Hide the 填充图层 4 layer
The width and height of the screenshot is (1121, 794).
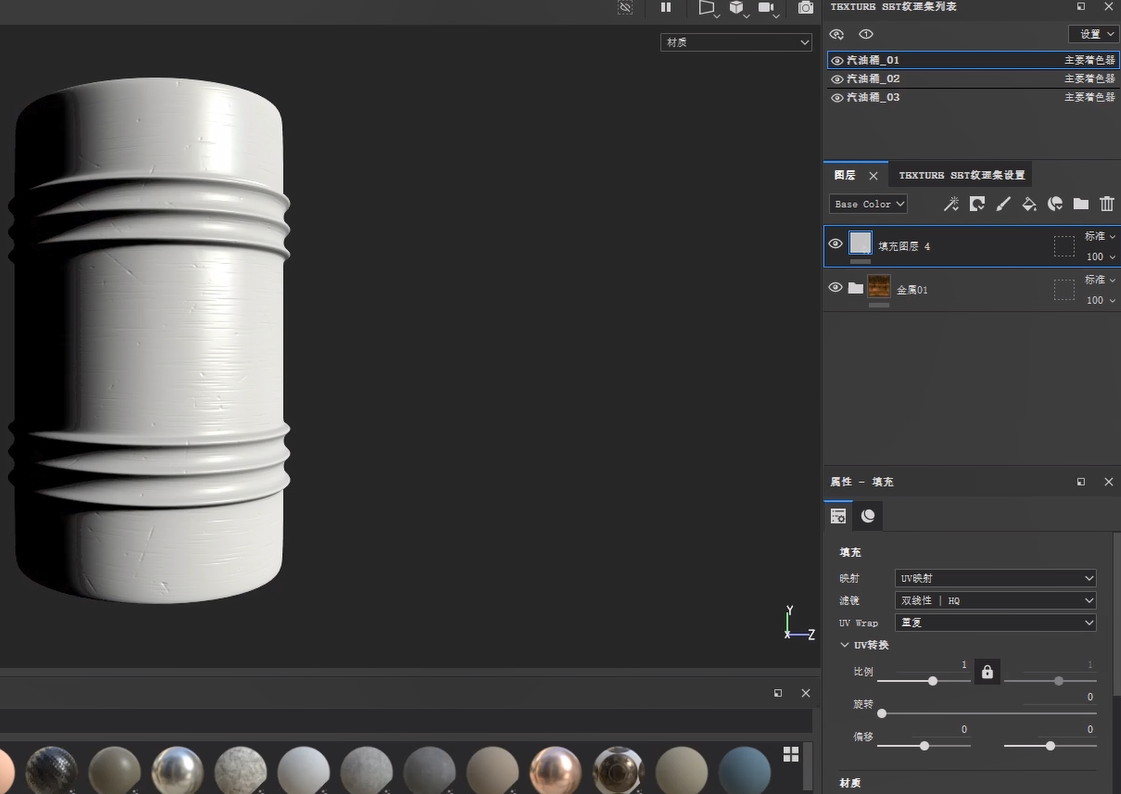coord(836,244)
